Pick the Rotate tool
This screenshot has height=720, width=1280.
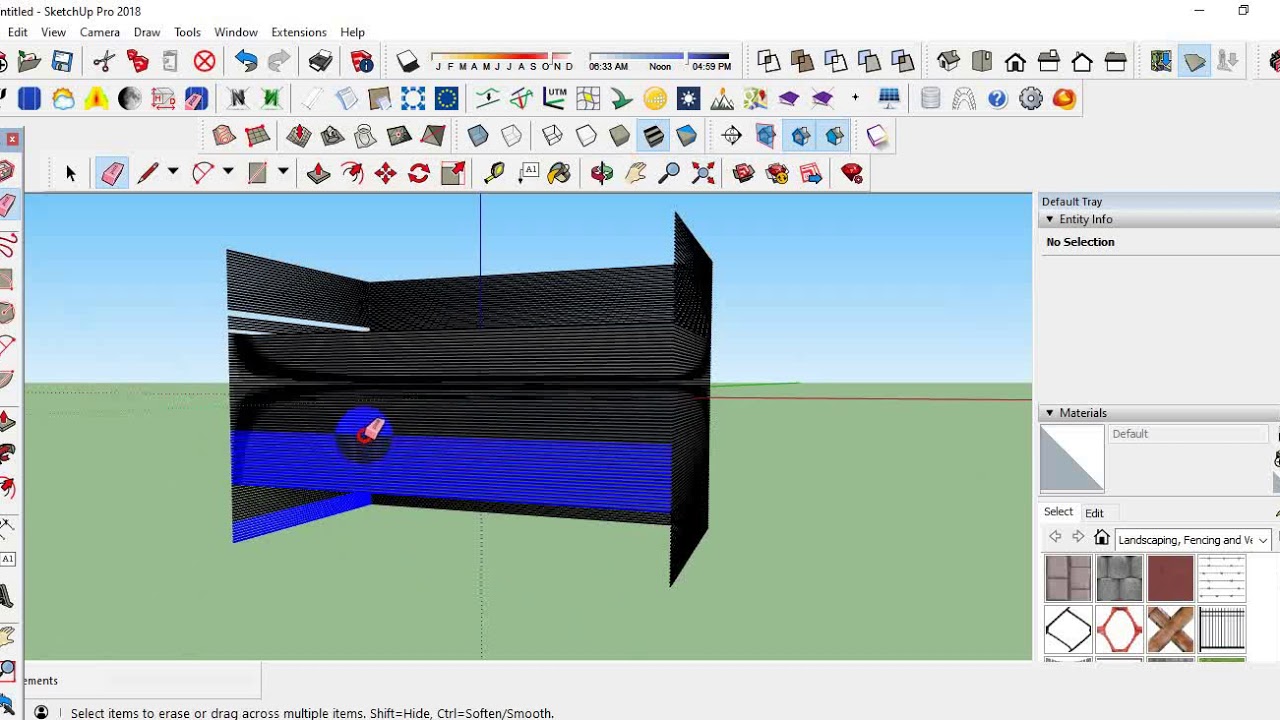(419, 173)
